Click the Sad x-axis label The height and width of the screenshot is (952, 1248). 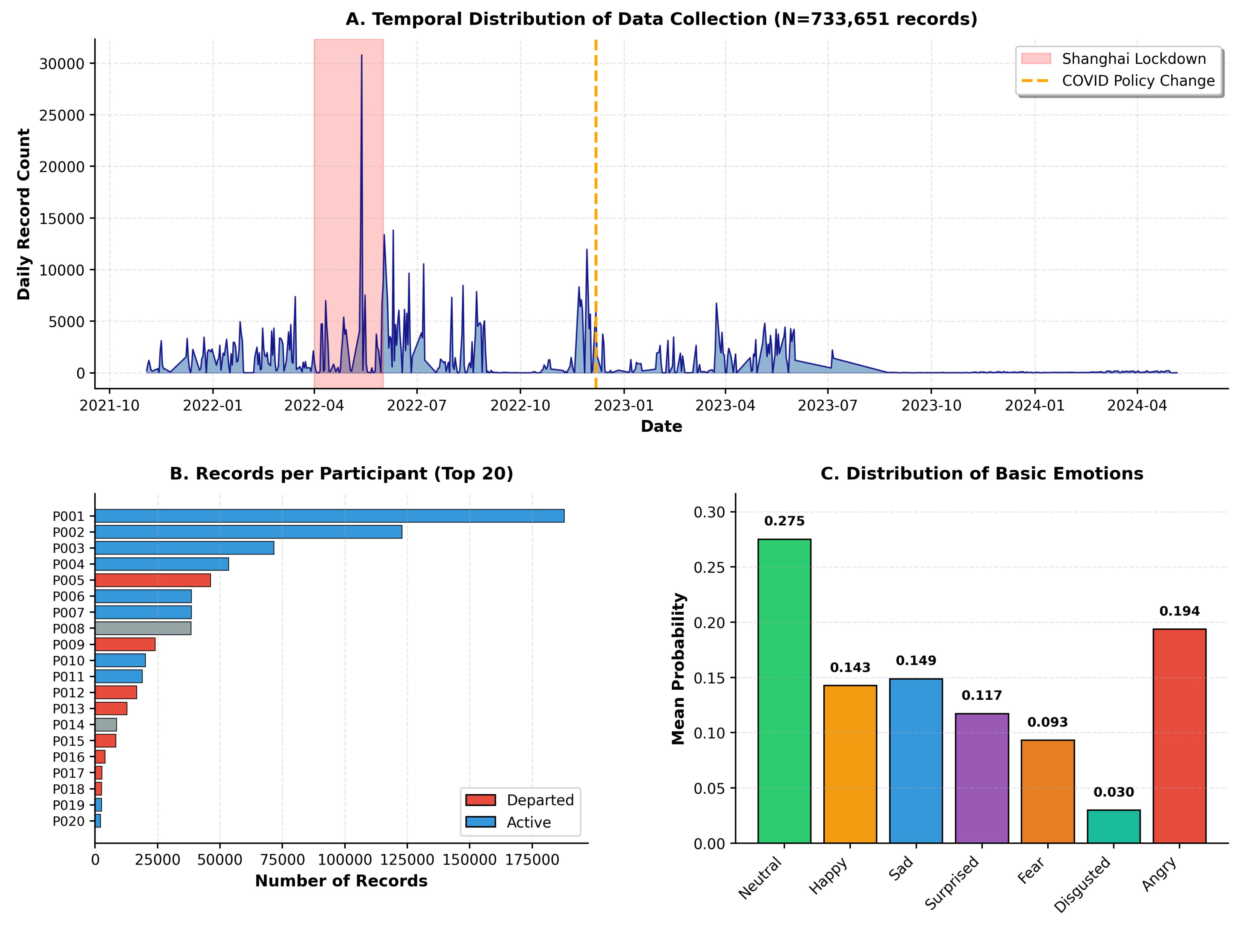pyautogui.click(x=901, y=869)
